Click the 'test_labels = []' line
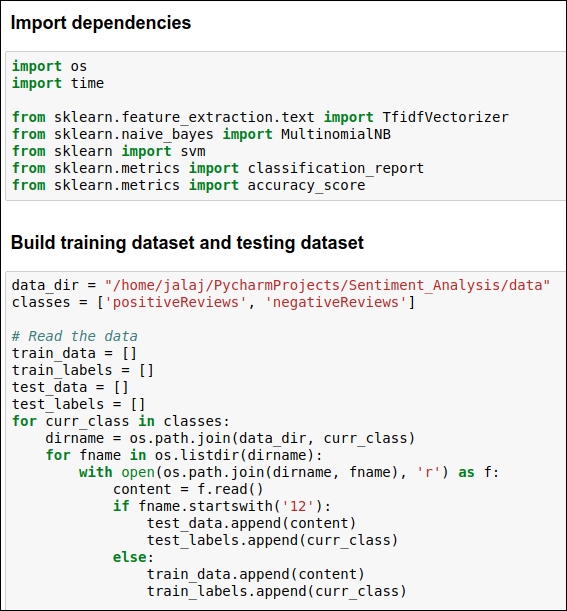 (78, 404)
